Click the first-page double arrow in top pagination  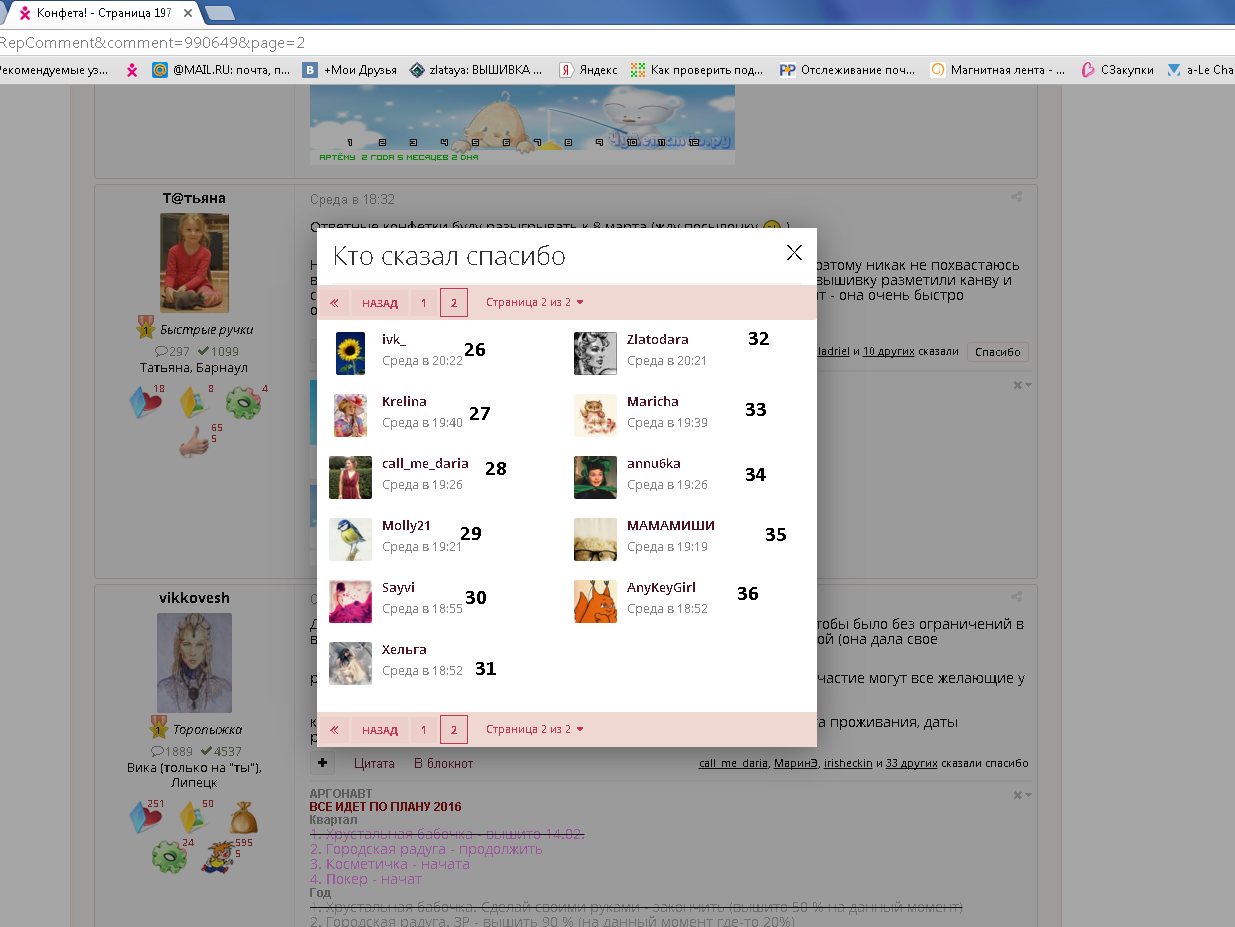click(x=334, y=303)
